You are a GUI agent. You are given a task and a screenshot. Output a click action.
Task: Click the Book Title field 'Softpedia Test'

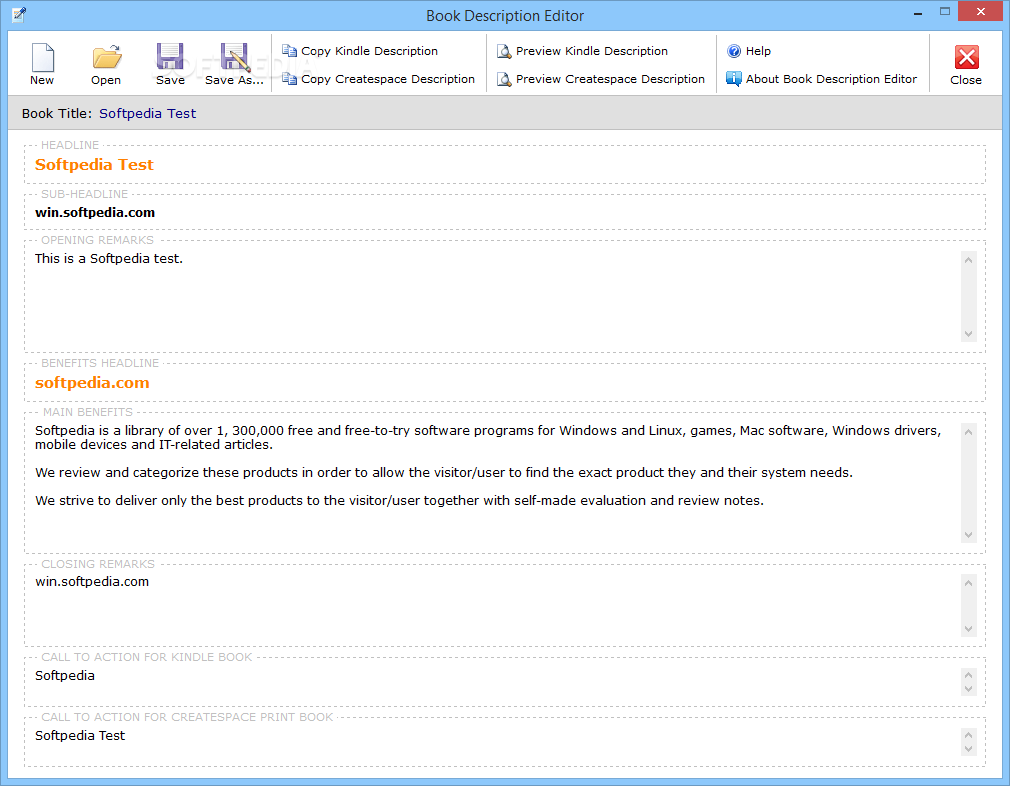(x=148, y=113)
